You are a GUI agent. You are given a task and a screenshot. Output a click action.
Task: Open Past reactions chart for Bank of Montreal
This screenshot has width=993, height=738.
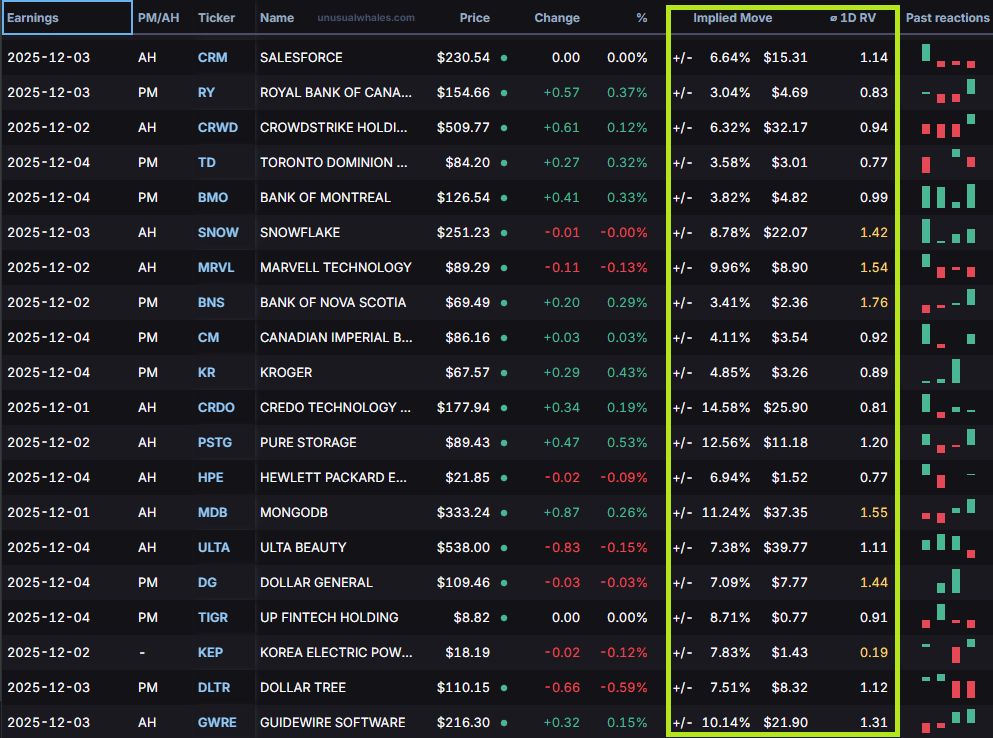click(947, 196)
